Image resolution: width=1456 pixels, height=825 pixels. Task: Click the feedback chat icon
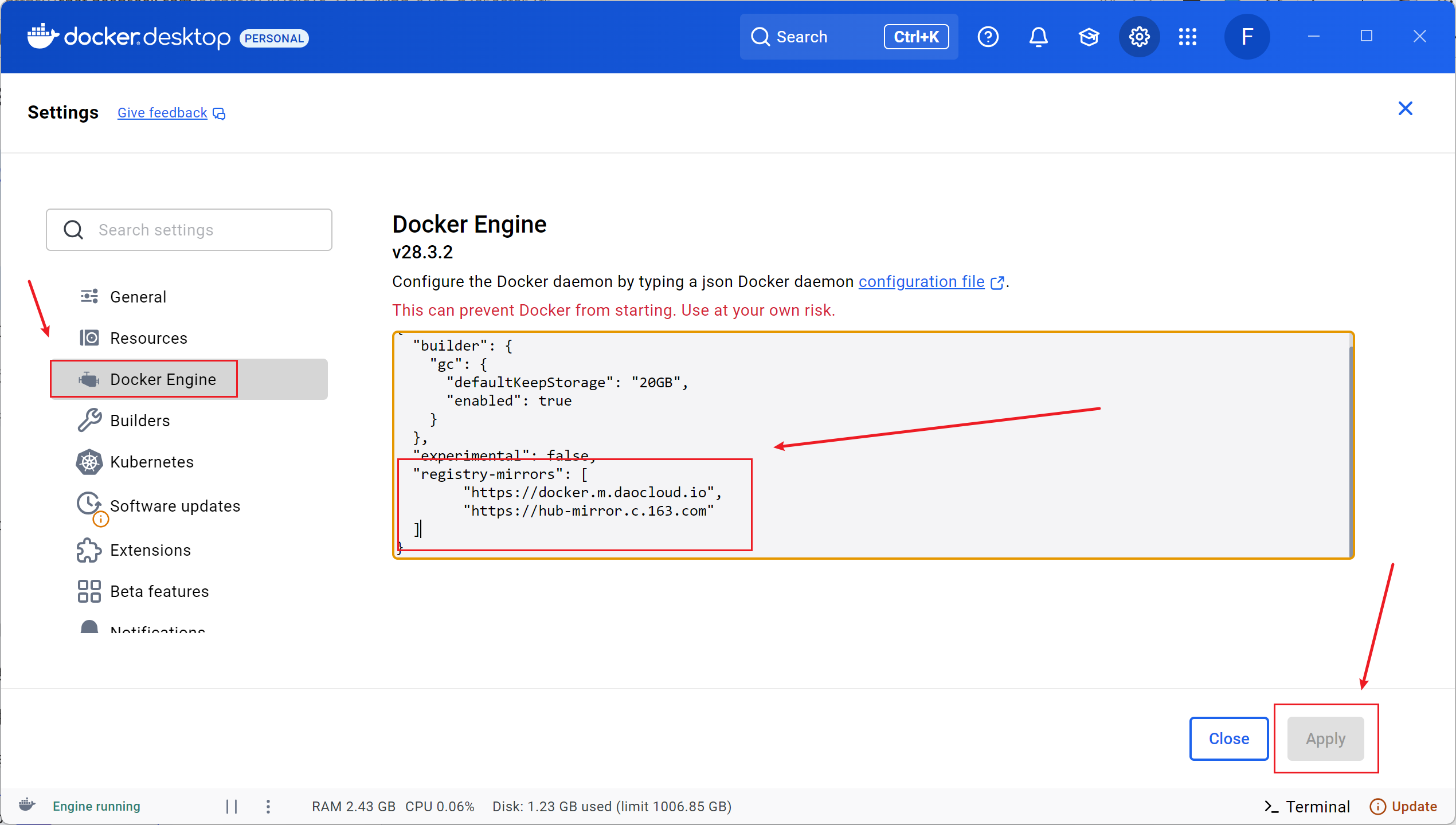(219, 113)
